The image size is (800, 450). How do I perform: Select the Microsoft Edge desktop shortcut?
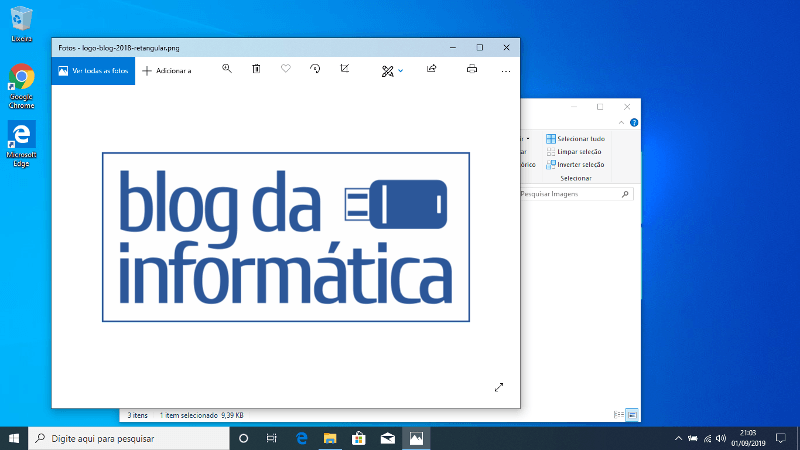(21, 144)
